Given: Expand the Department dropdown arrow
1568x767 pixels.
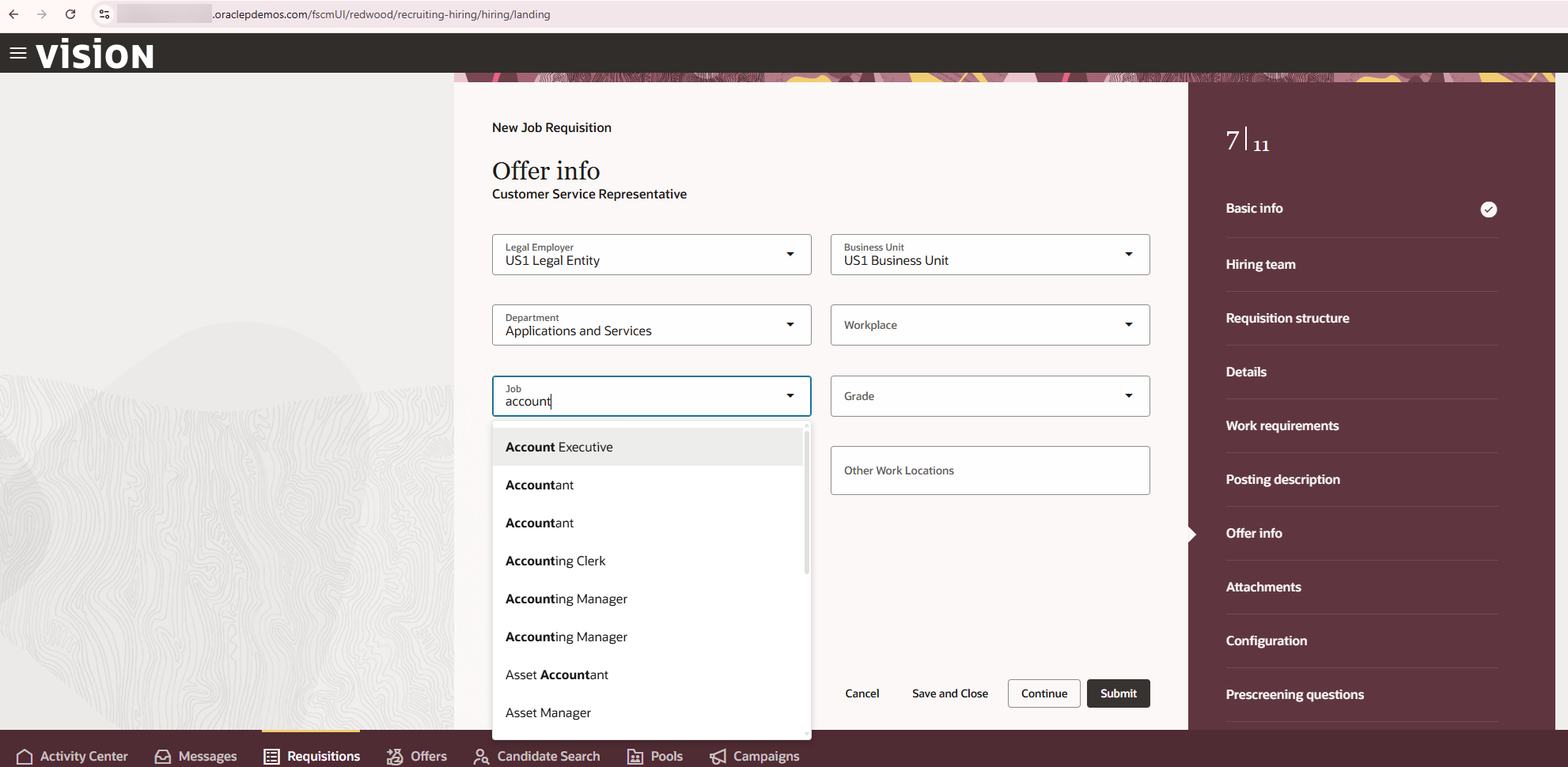Looking at the screenshot, I should (790, 325).
